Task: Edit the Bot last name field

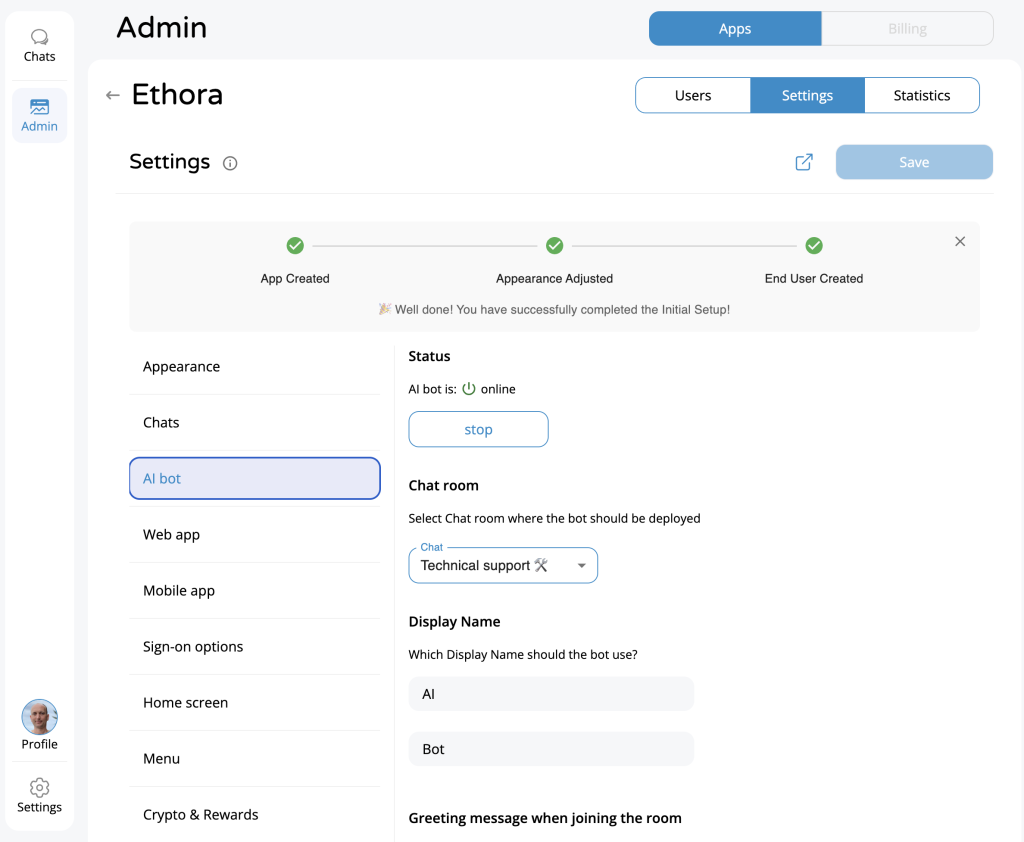Action: [551, 749]
